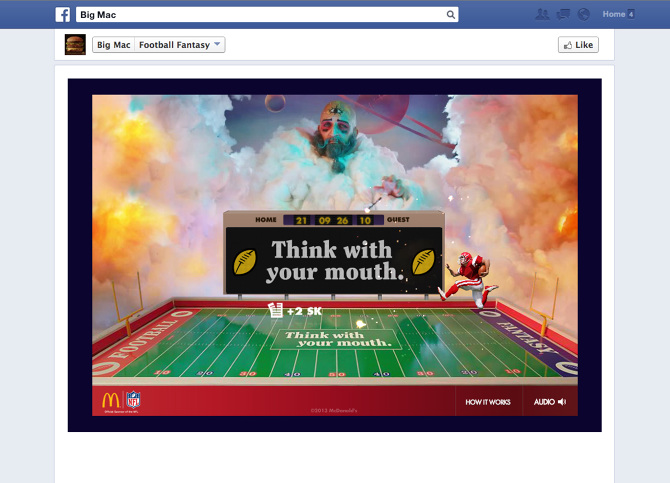Click the Facebook logo icon
The width and height of the screenshot is (670, 483).
(x=62, y=15)
